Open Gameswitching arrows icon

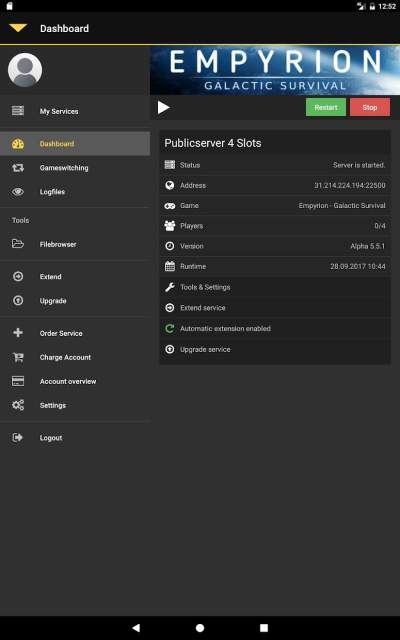[x=18, y=168]
